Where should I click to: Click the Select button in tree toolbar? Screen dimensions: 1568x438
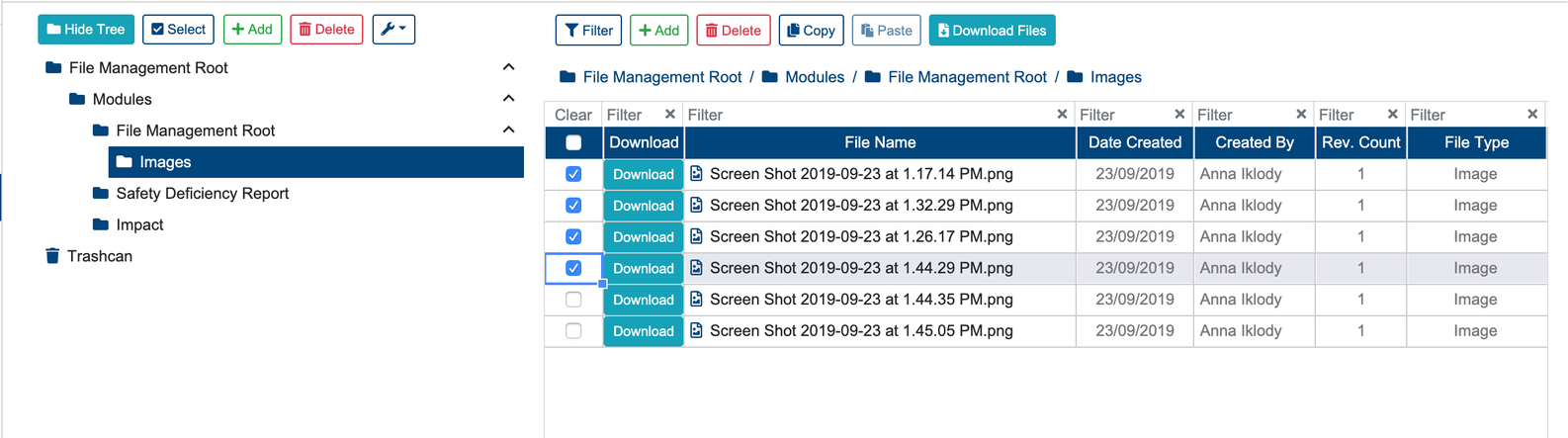[x=179, y=30]
